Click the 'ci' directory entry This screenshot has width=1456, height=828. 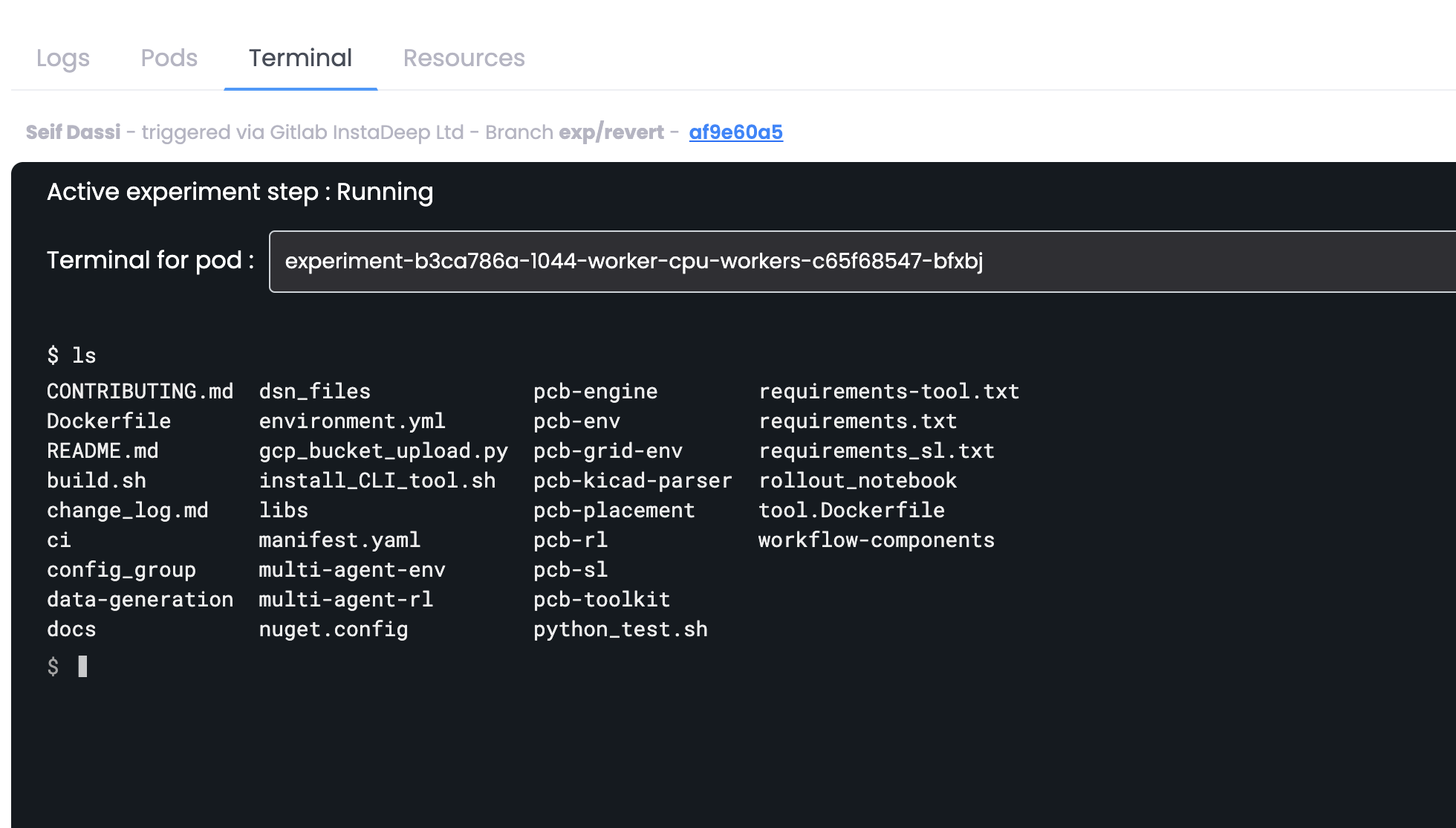click(x=59, y=540)
